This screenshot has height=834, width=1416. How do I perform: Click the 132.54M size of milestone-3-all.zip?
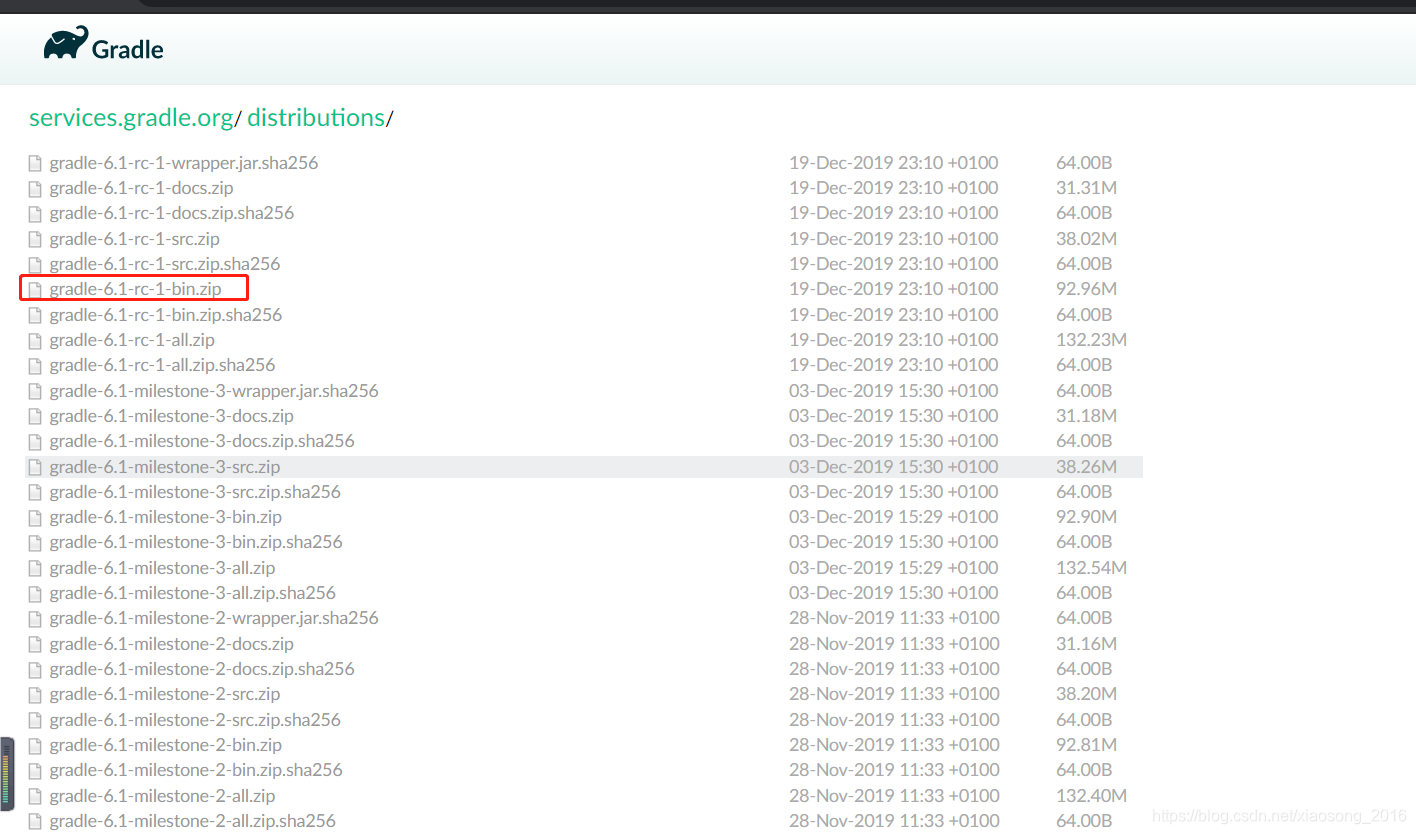tap(1091, 568)
